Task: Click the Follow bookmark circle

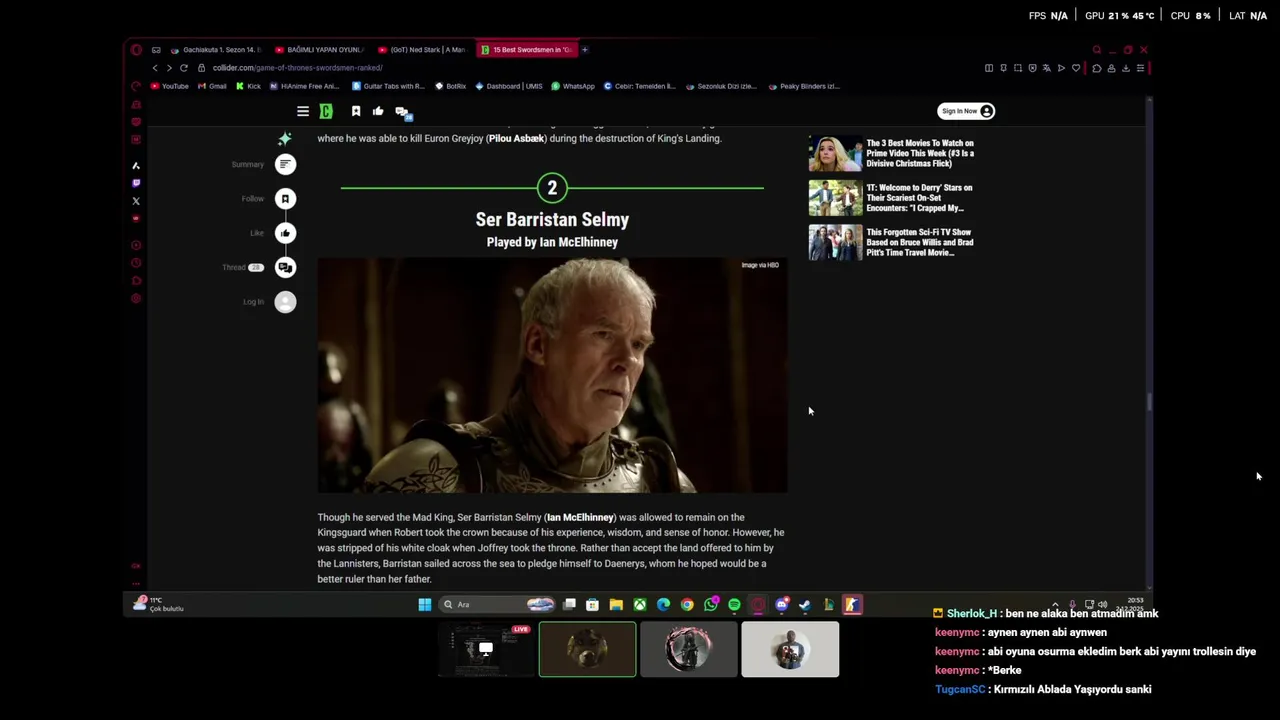Action: click(x=285, y=199)
